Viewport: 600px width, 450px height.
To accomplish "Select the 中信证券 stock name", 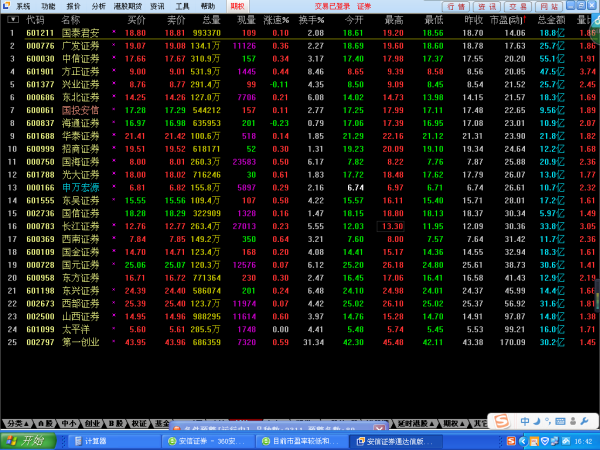I will coord(80,59).
